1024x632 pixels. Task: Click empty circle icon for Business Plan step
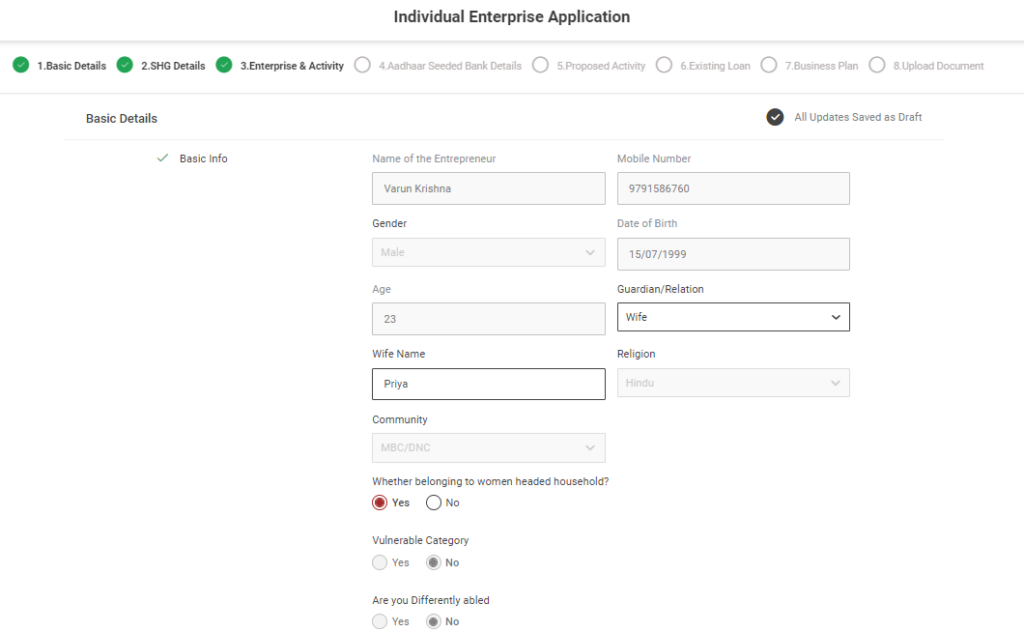click(x=769, y=65)
